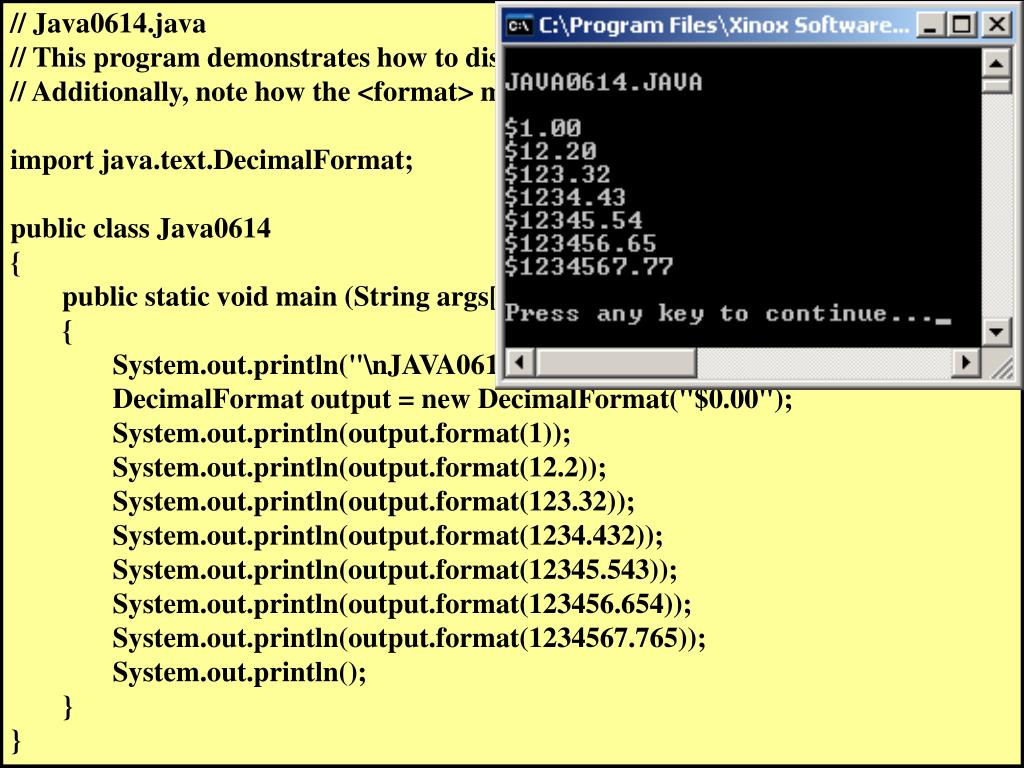Click the '// Additionally, note how' comment line
Viewport: 1024px width, 768px height.
(255, 92)
